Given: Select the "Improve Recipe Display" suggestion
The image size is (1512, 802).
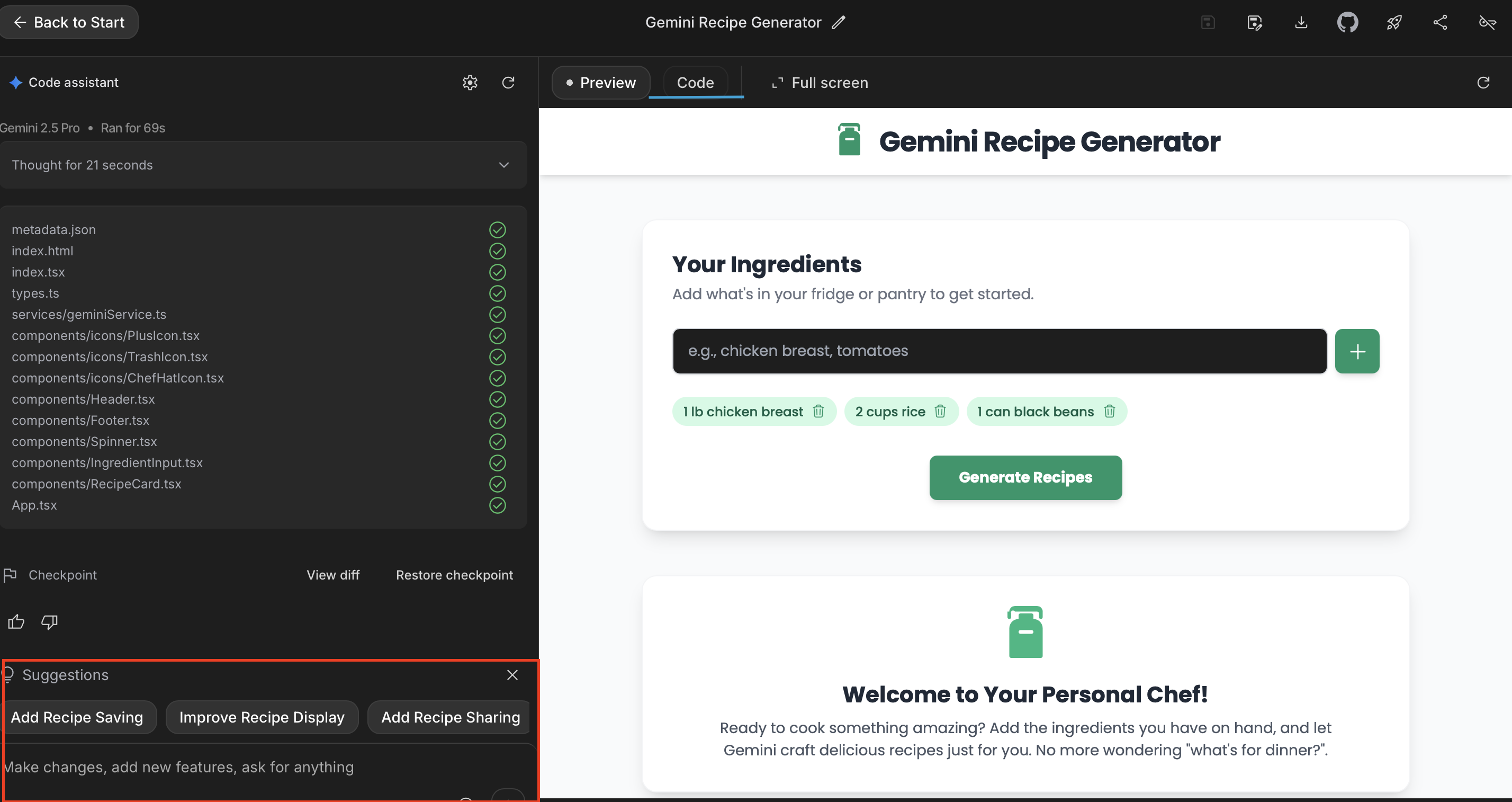Looking at the screenshot, I should pos(262,717).
